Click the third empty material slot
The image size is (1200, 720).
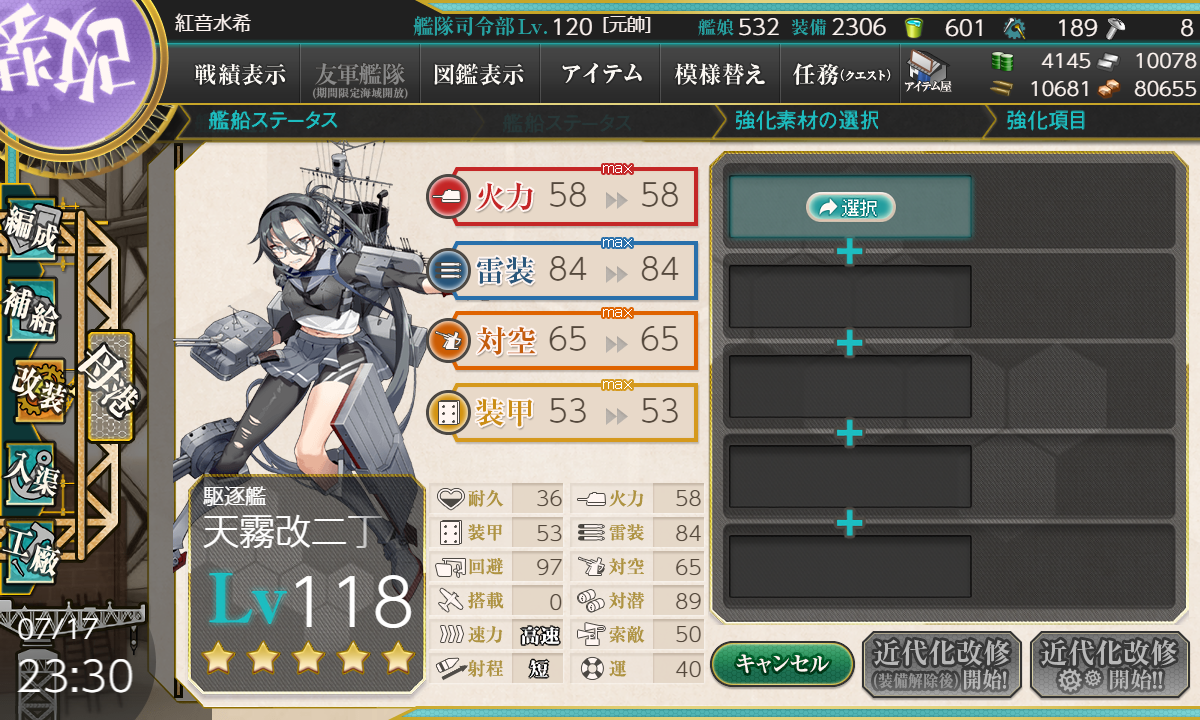[850, 386]
